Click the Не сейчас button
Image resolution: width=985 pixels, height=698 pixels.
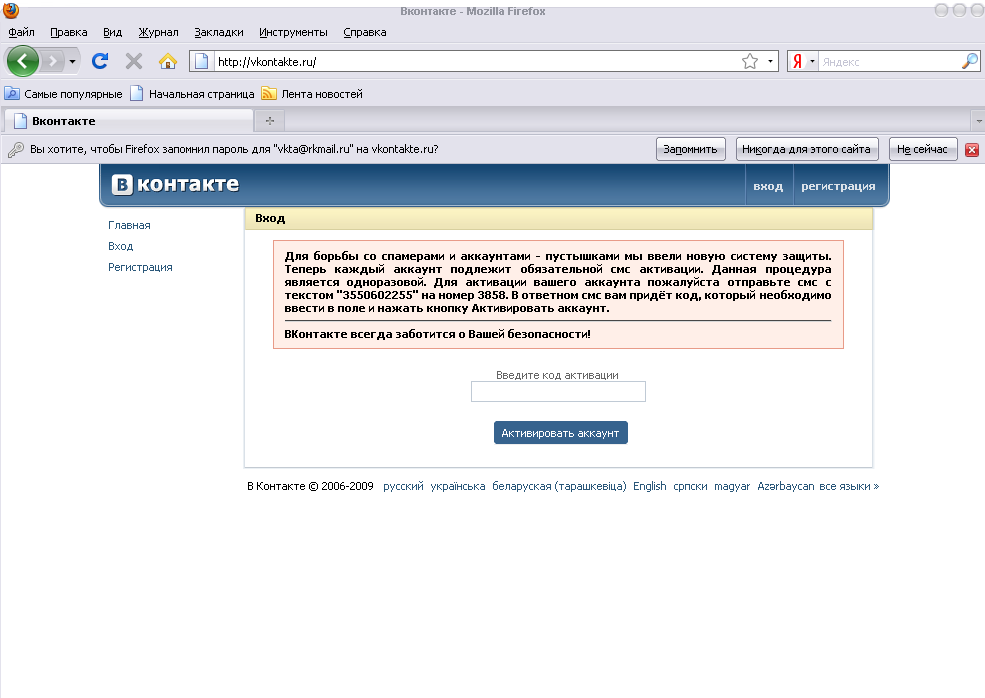(x=923, y=149)
